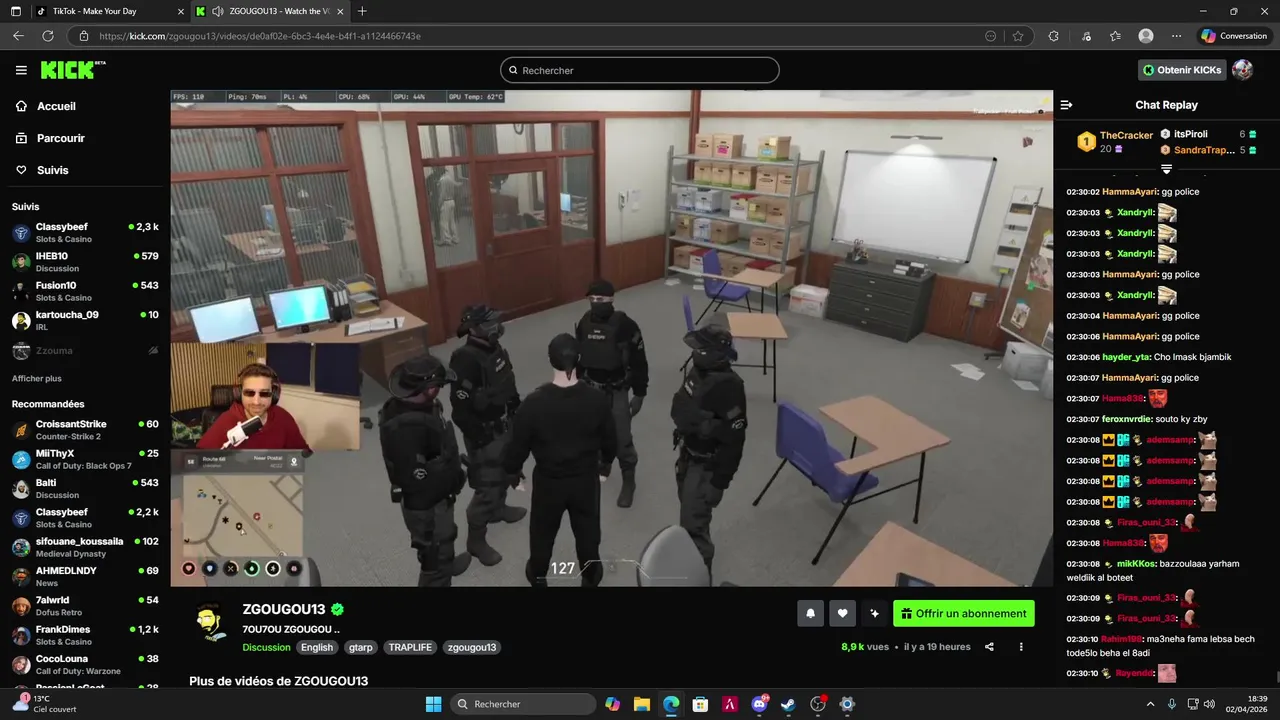
Task: Select the ZGOUGOU13 Kick browser tab
Action: (270, 11)
